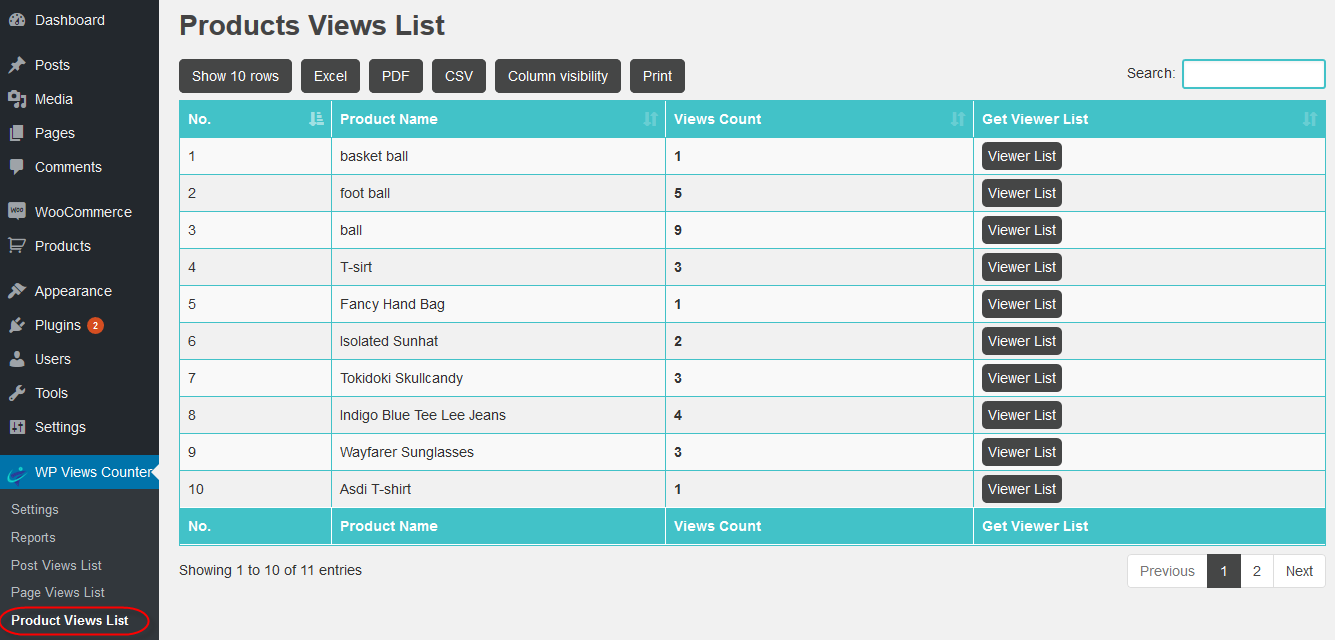The image size is (1335, 640).
Task: Open Post Views List submenu item
Action: (56, 565)
